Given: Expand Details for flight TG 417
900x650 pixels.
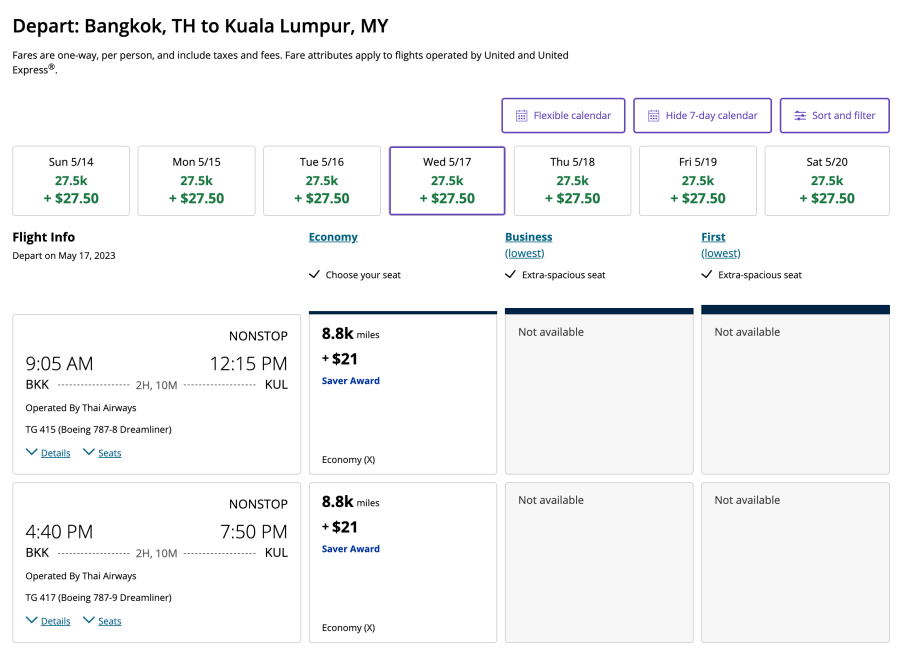Looking at the screenshot, I should (48, 621).
